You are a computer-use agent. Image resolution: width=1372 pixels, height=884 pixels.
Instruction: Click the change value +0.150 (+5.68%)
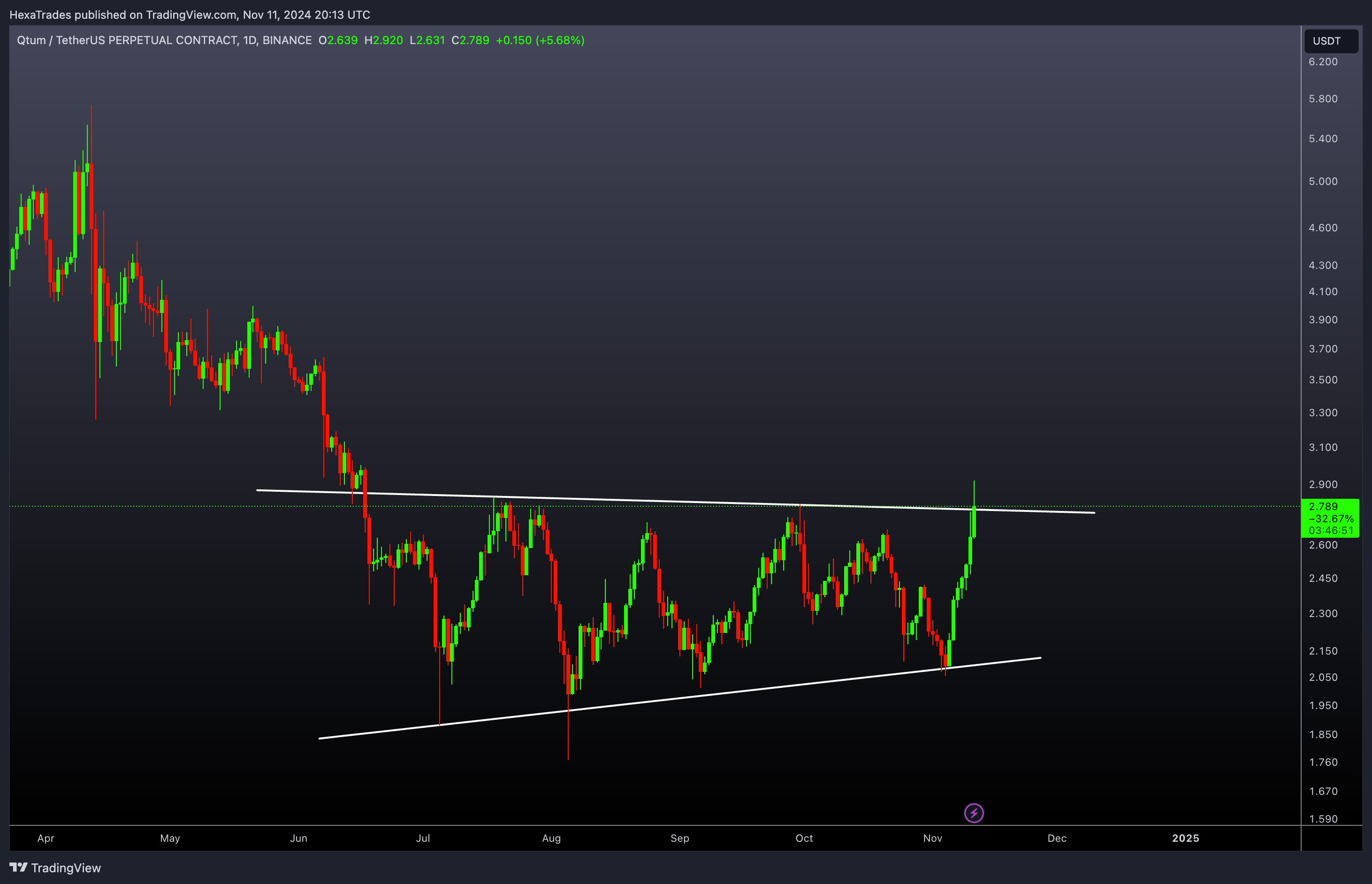point(540,40)
